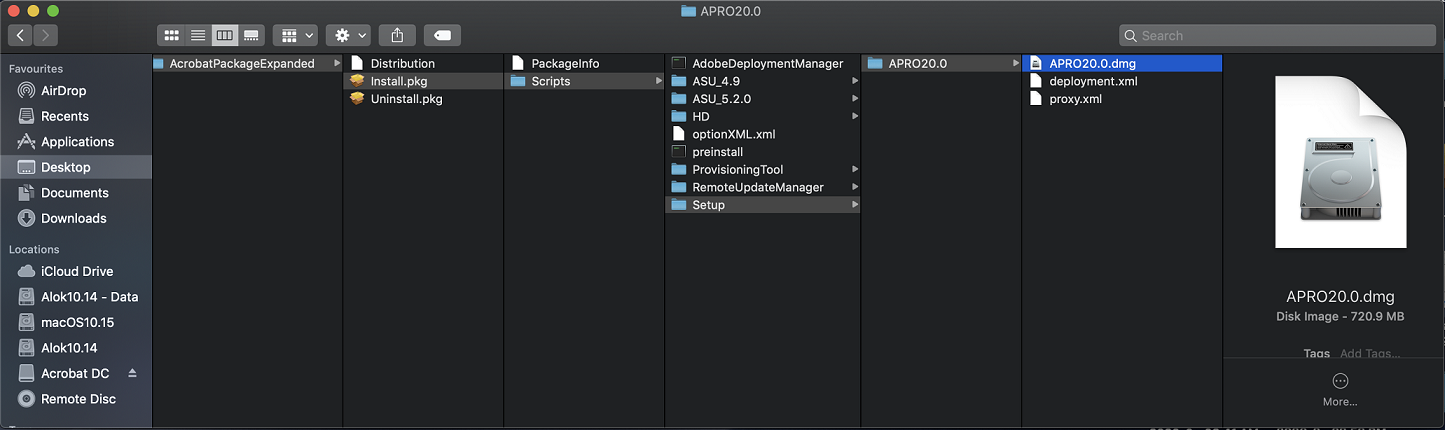The width and height of the screenshot is (1445, 430).
Task: Select the APRO20.0 folder
Action: click(941, 63)
